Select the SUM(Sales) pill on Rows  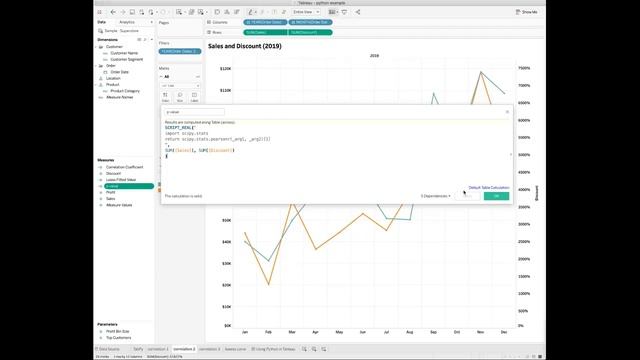tap(265, 32)
